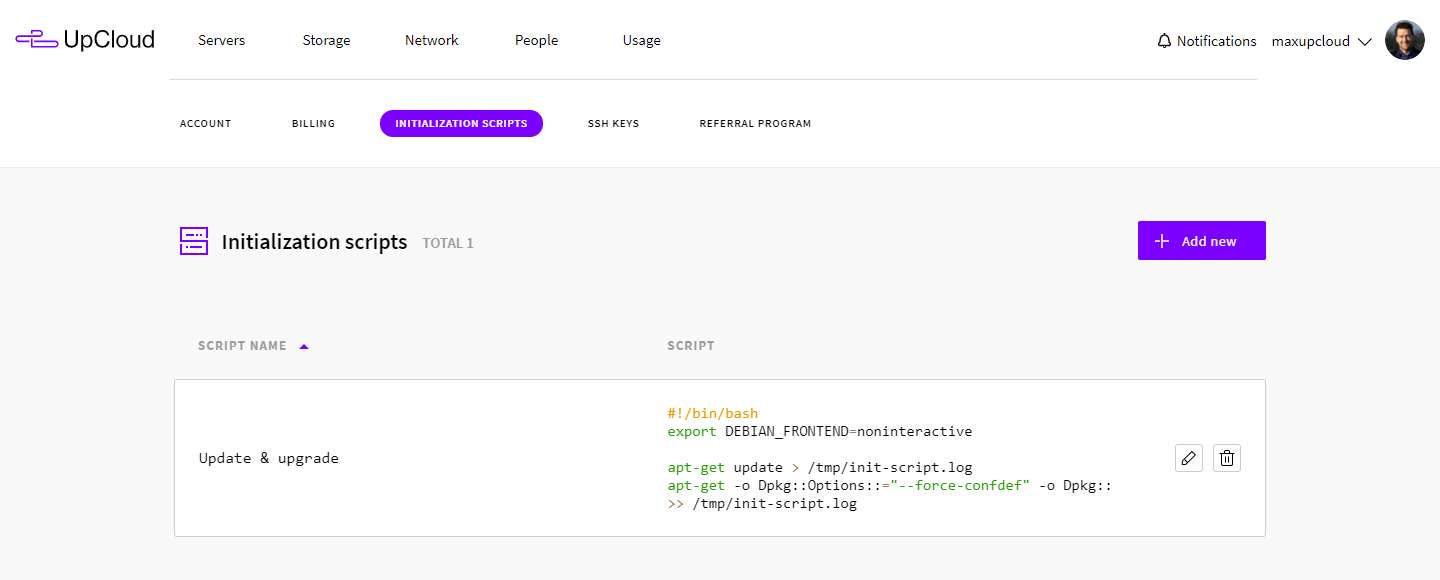Open the Servers menu
This screenshot has width=1440, height=580.
(x=221, y=40)
